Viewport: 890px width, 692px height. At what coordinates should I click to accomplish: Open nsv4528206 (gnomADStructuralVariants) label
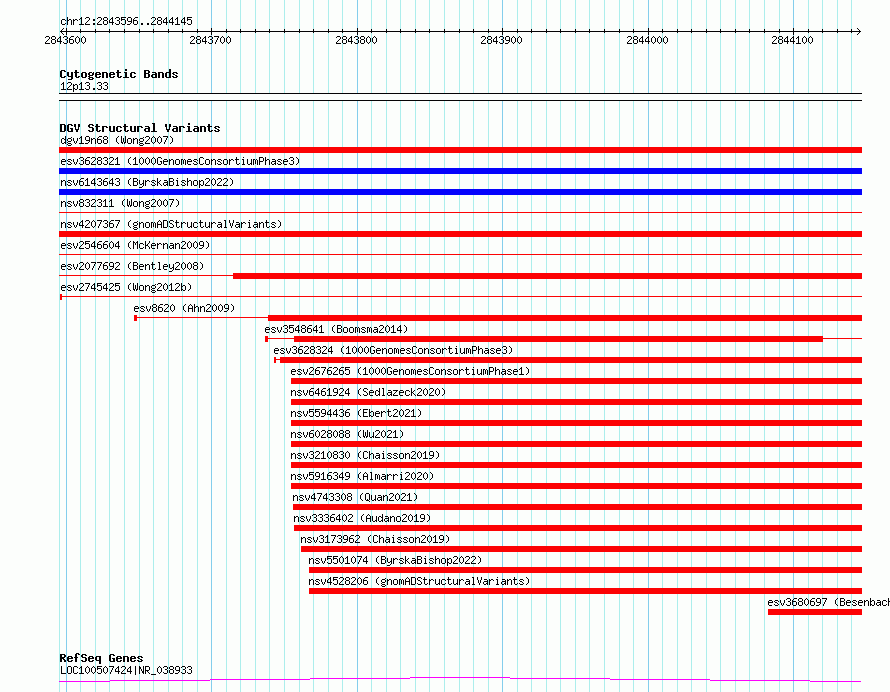[419, 581]
